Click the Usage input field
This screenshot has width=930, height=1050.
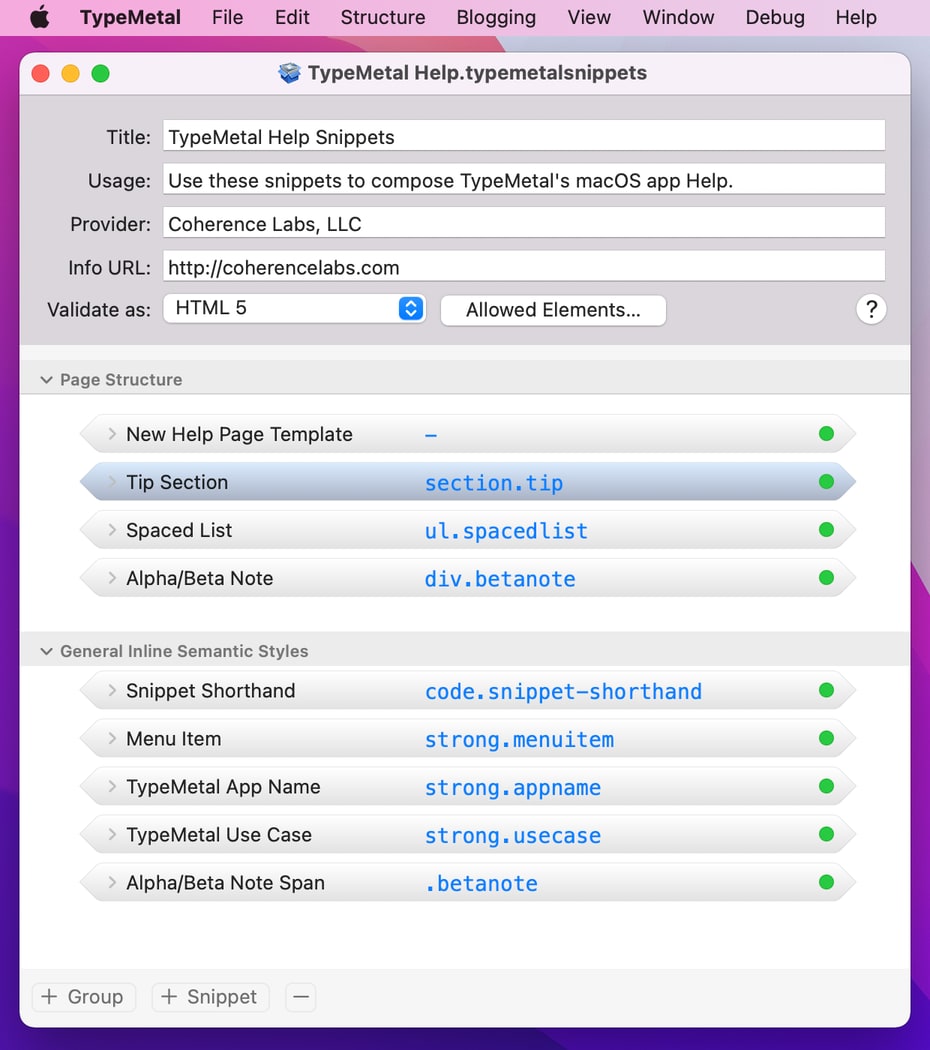[x=524, y=179]
